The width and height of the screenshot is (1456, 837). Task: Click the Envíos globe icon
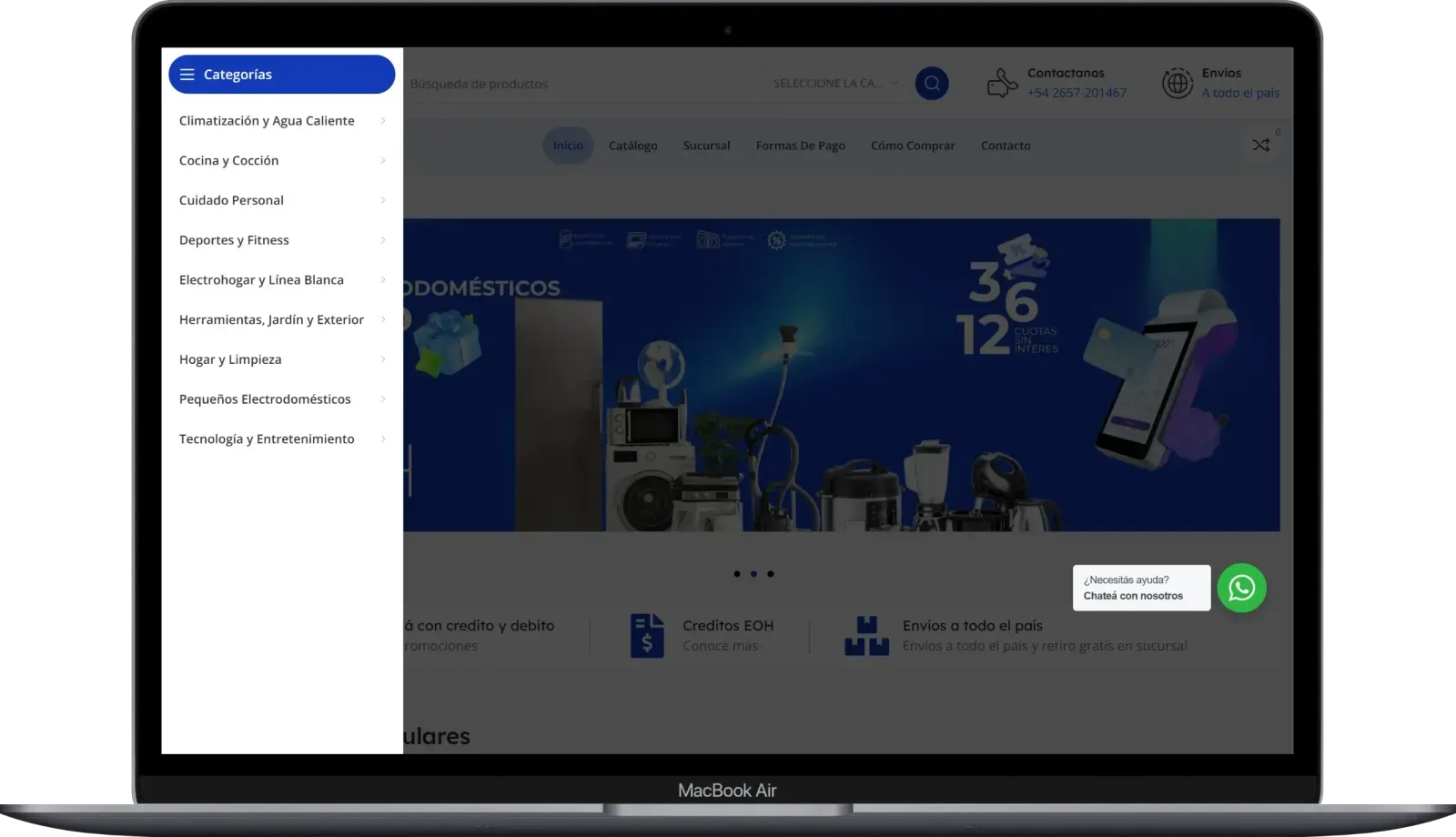[1177, 83]
